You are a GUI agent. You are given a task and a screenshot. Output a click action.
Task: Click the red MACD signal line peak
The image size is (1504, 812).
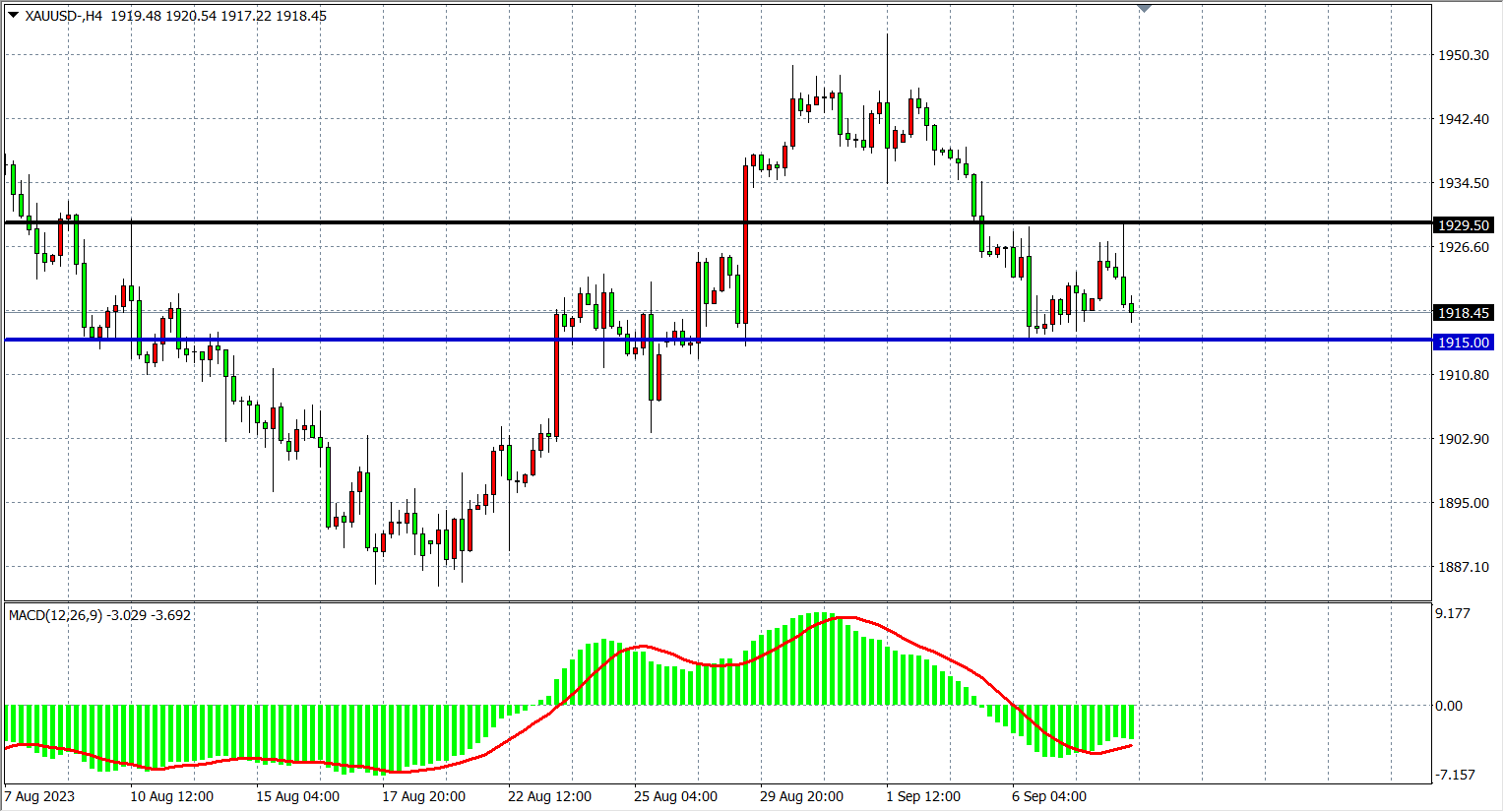[x=846, y=618]
